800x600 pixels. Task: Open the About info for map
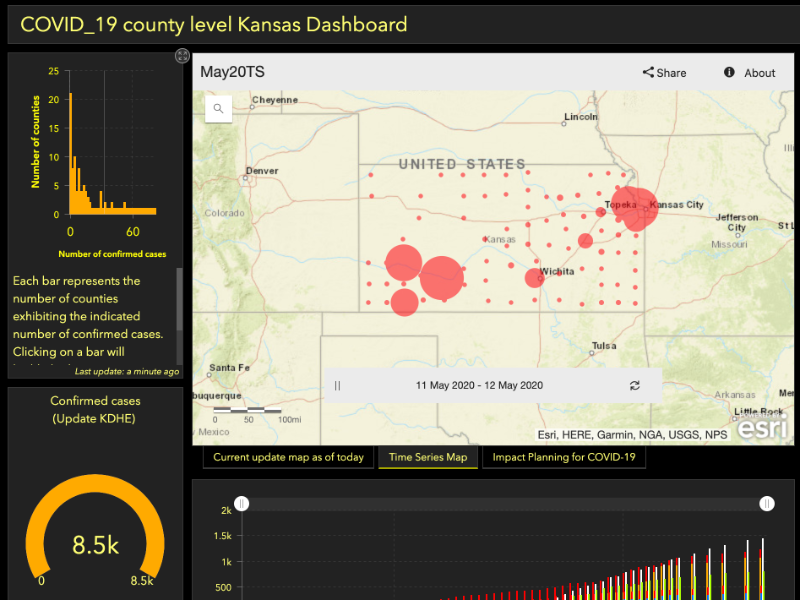click(x=749, y=72)
